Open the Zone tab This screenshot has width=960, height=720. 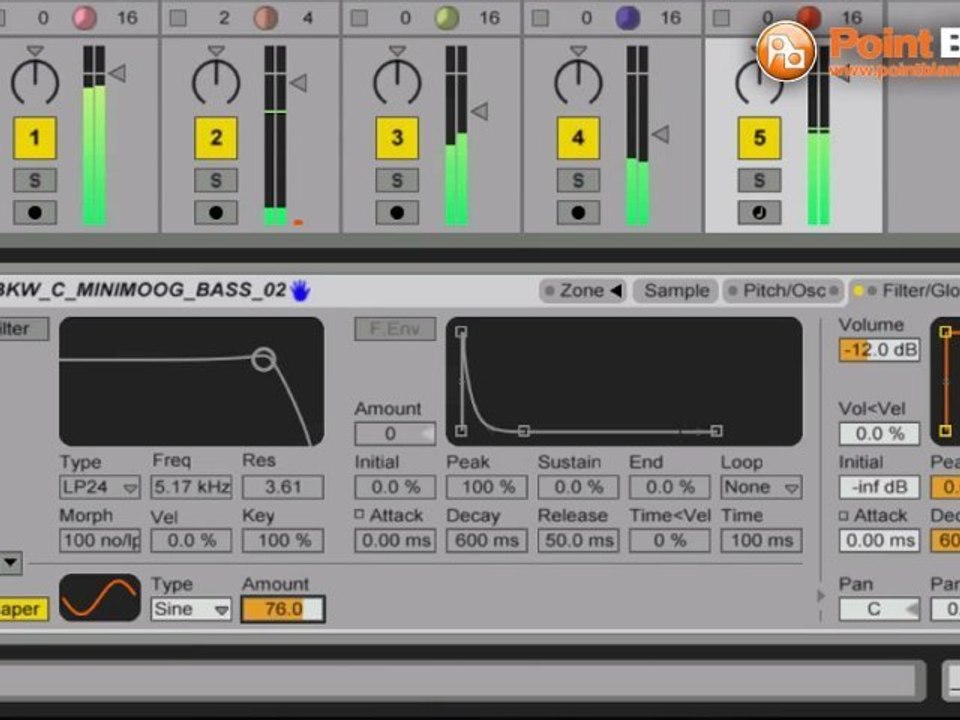[583, 291]
